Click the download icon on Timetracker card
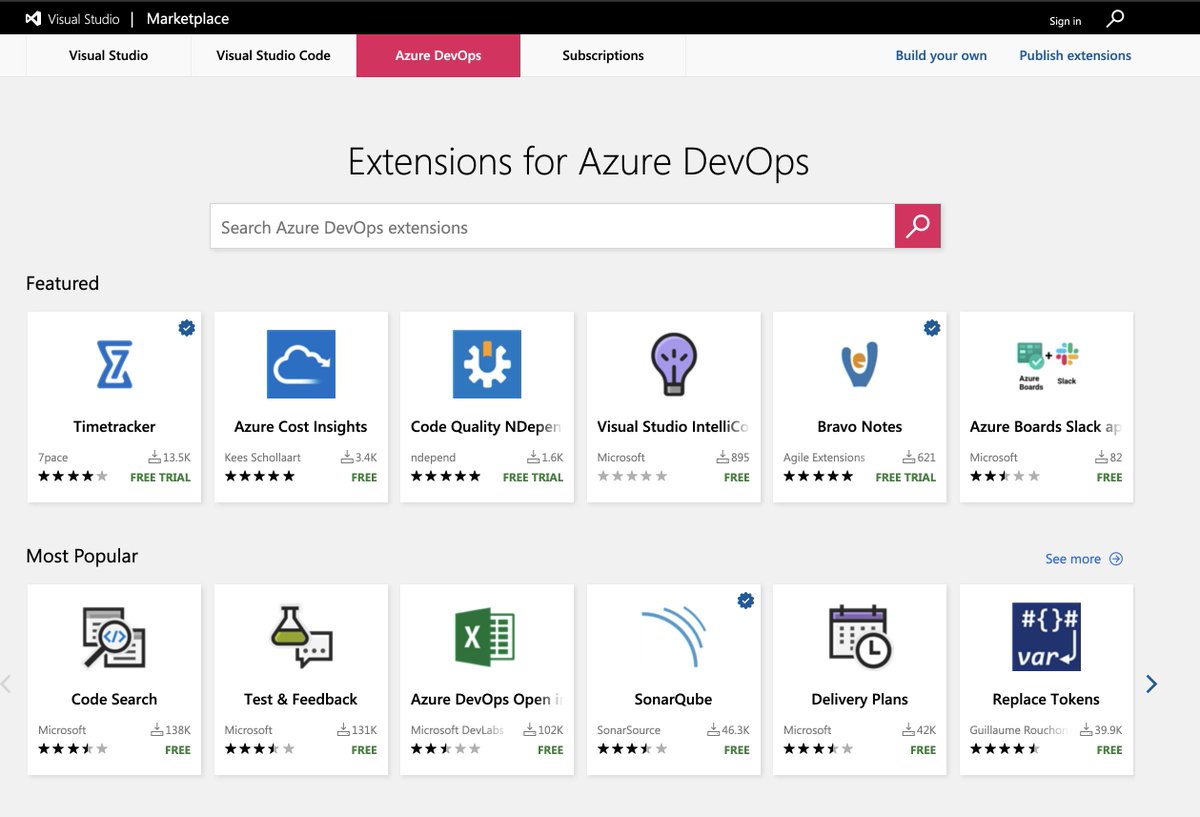 click(x=155, y=457)
